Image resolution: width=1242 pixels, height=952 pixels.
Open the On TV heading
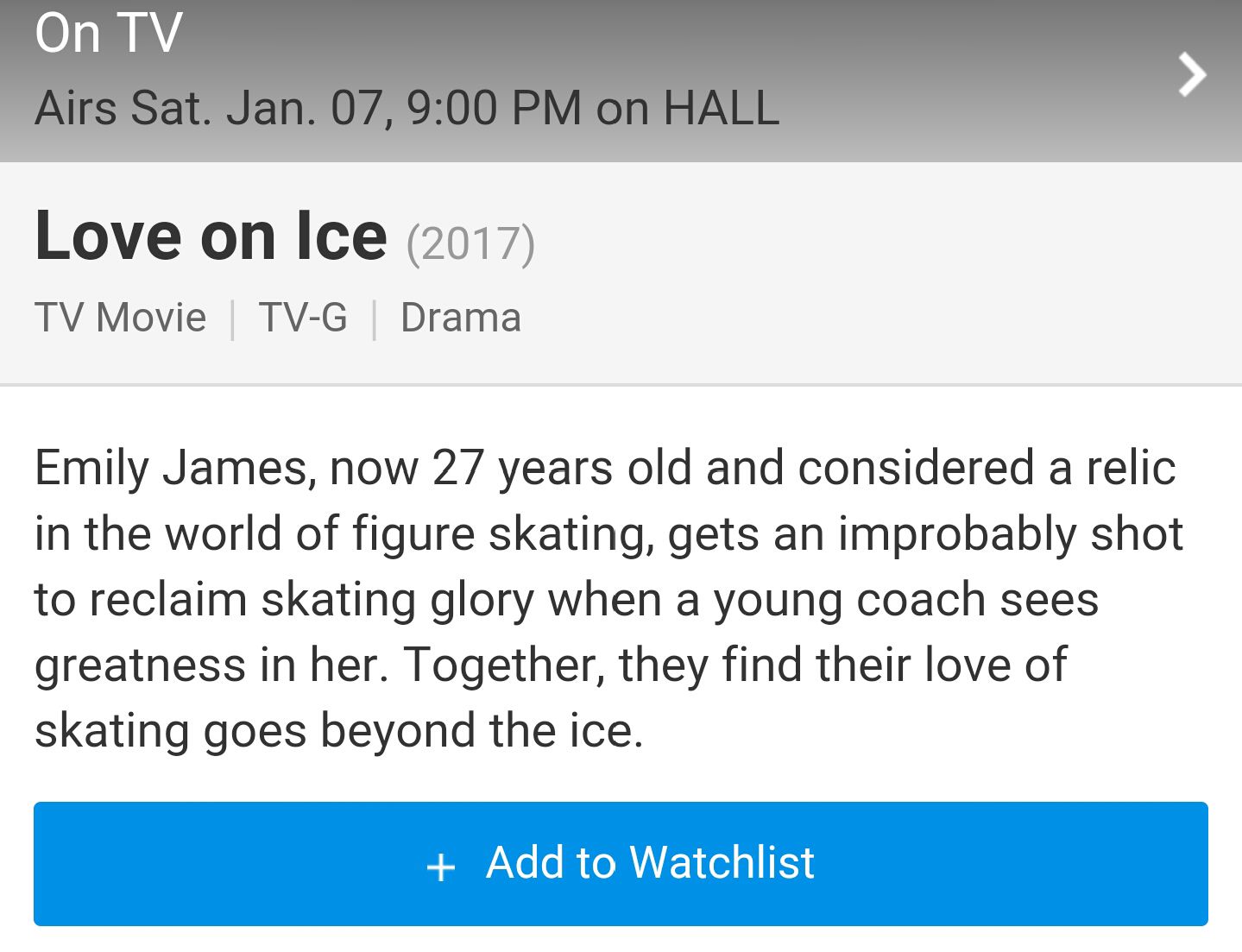pyautogui.click(x=109, y=33)
